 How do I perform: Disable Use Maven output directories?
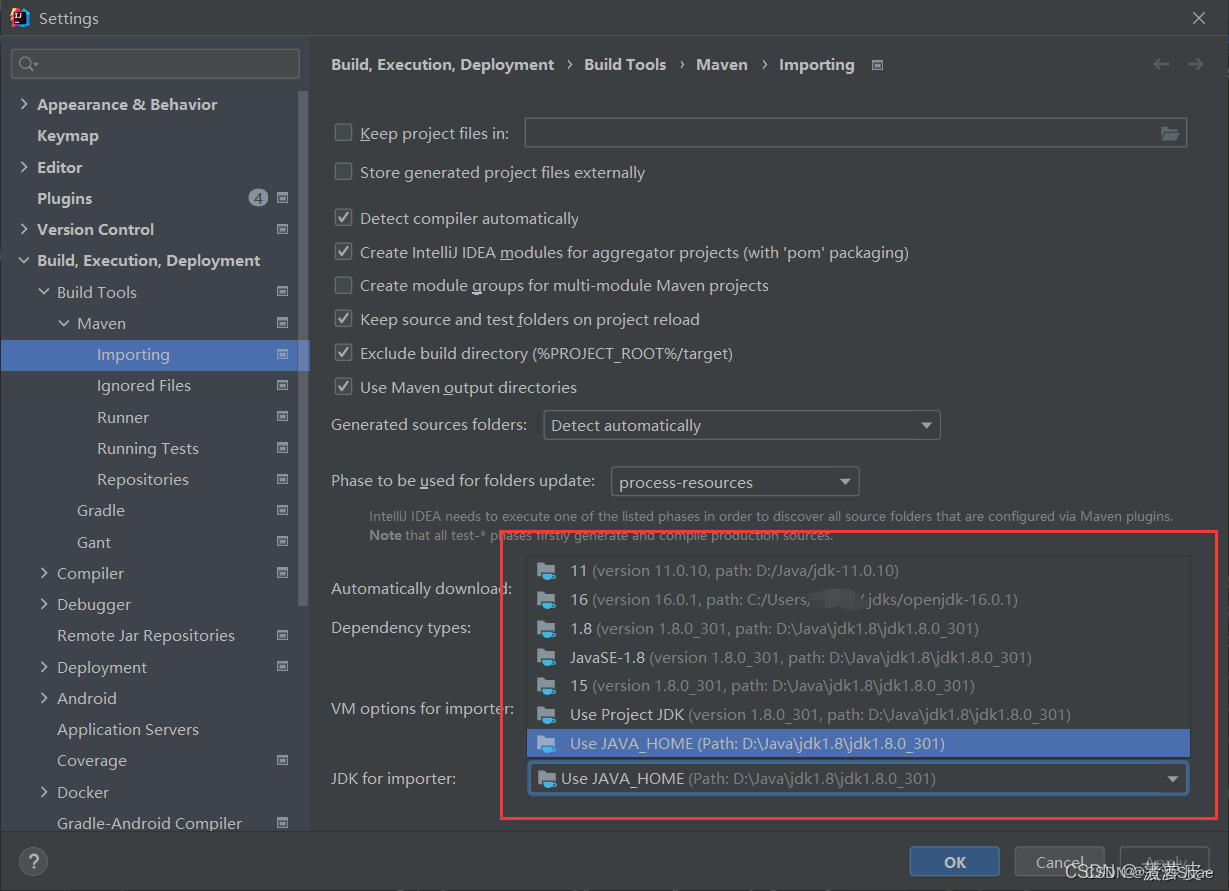343,386
